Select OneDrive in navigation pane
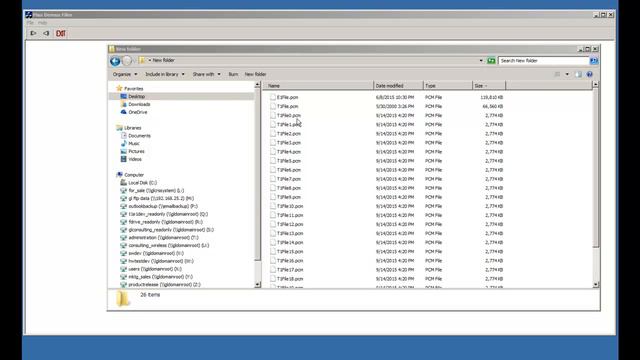This screenshot has height=360, width=640. (138, 112)
